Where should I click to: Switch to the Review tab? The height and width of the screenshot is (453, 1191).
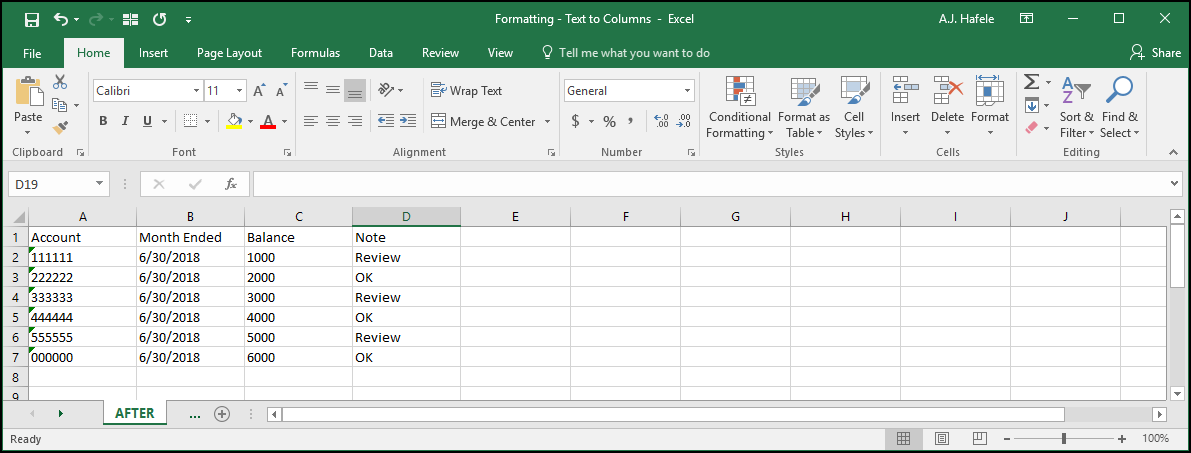(x=441, y=52)
